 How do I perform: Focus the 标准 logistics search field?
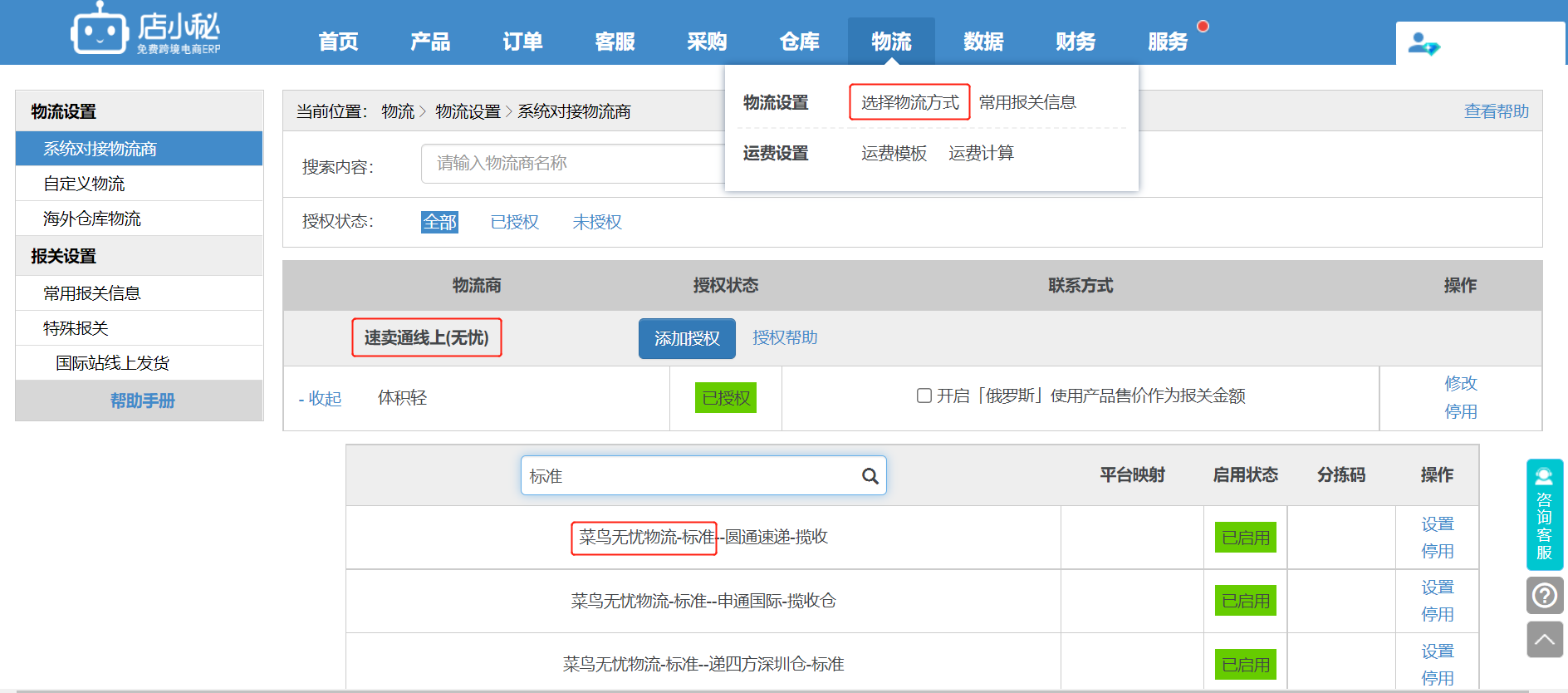click(x=703, y=475)
